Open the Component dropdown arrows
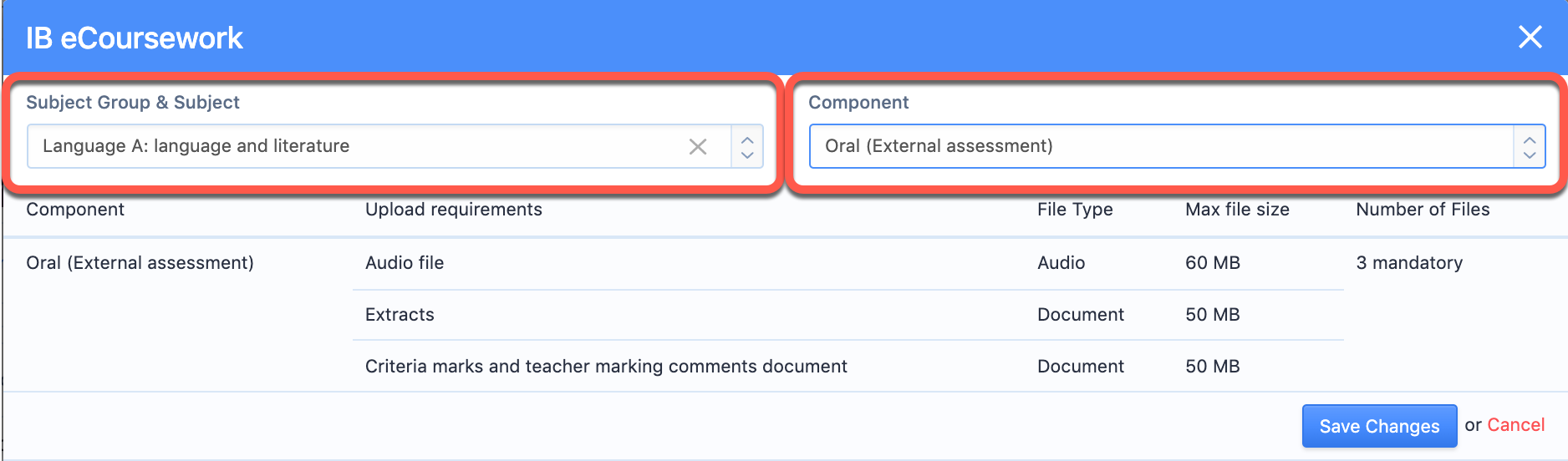The width and height of the screenshot is (1568, 461). [x=1530, y=147]
